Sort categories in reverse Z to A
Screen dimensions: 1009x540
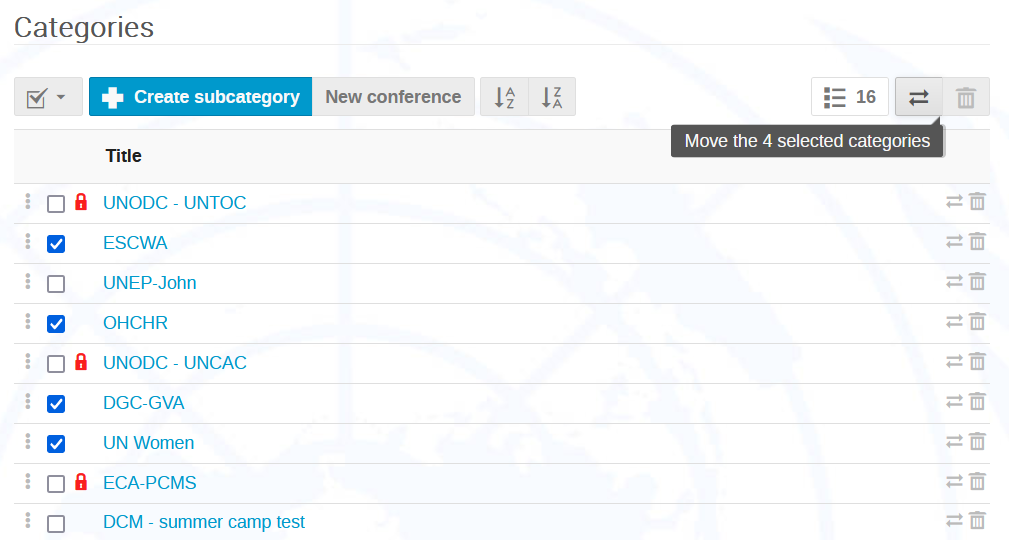pos(552,97)
